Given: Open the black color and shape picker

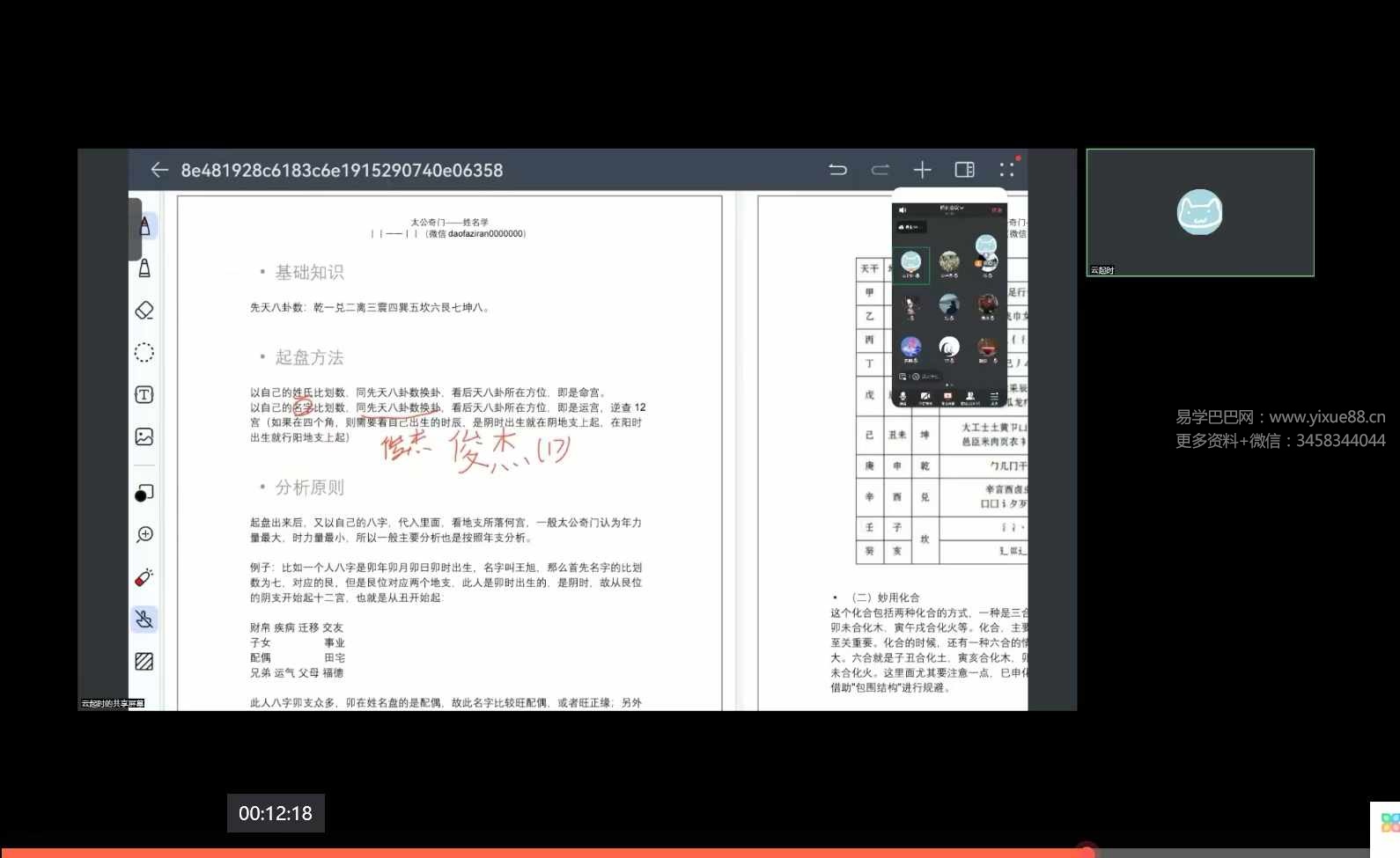Looking at the screenshot, I should click(x=144, y=494).
